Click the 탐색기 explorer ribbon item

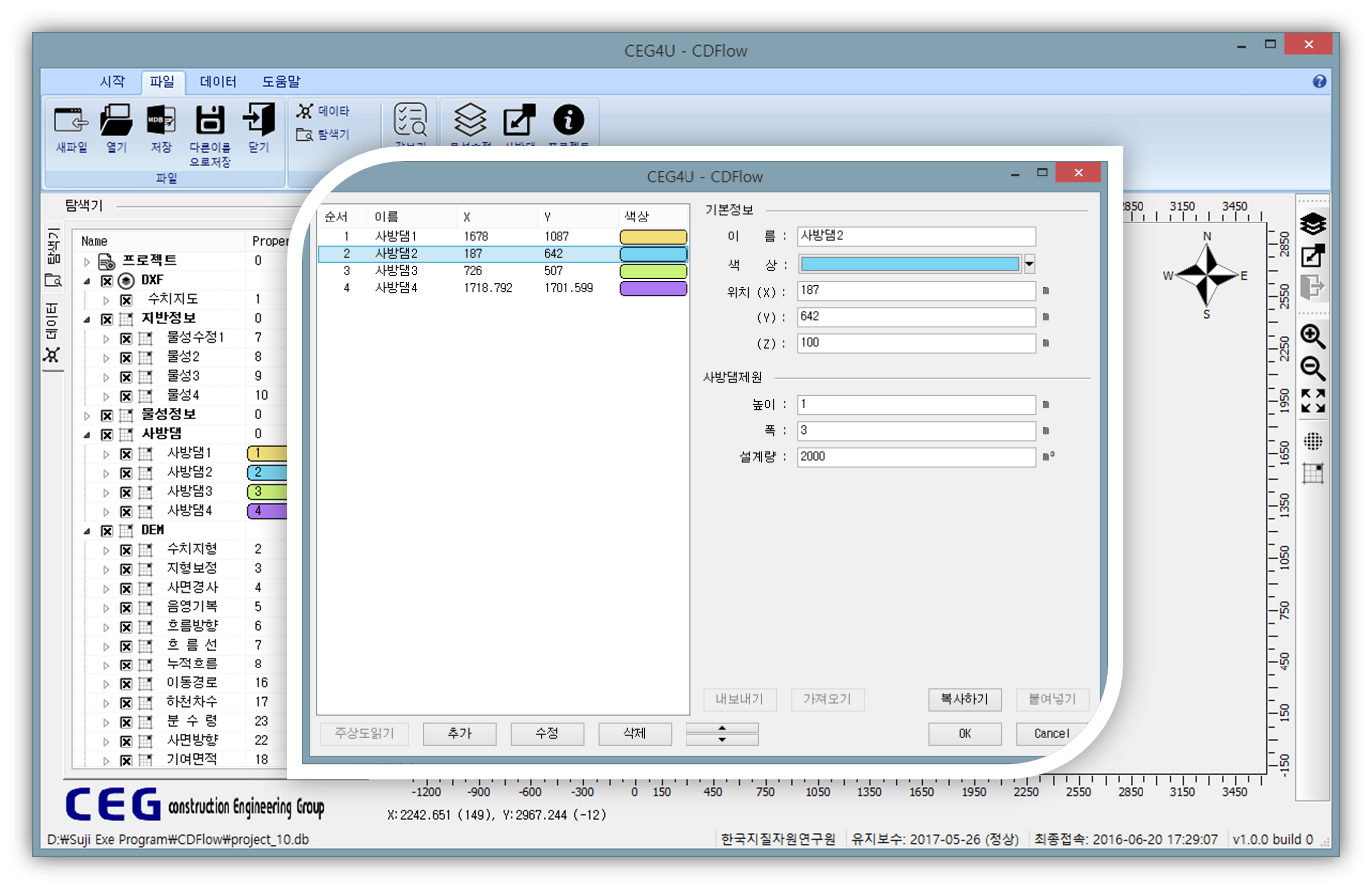click(x=324, y=134)
